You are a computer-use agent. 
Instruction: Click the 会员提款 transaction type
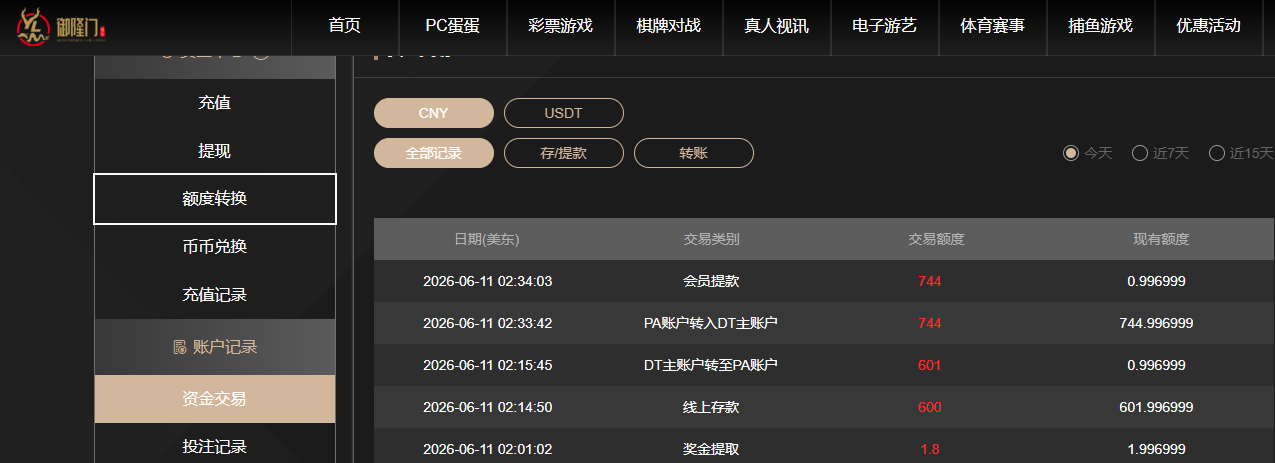click(x=711, y=281)
